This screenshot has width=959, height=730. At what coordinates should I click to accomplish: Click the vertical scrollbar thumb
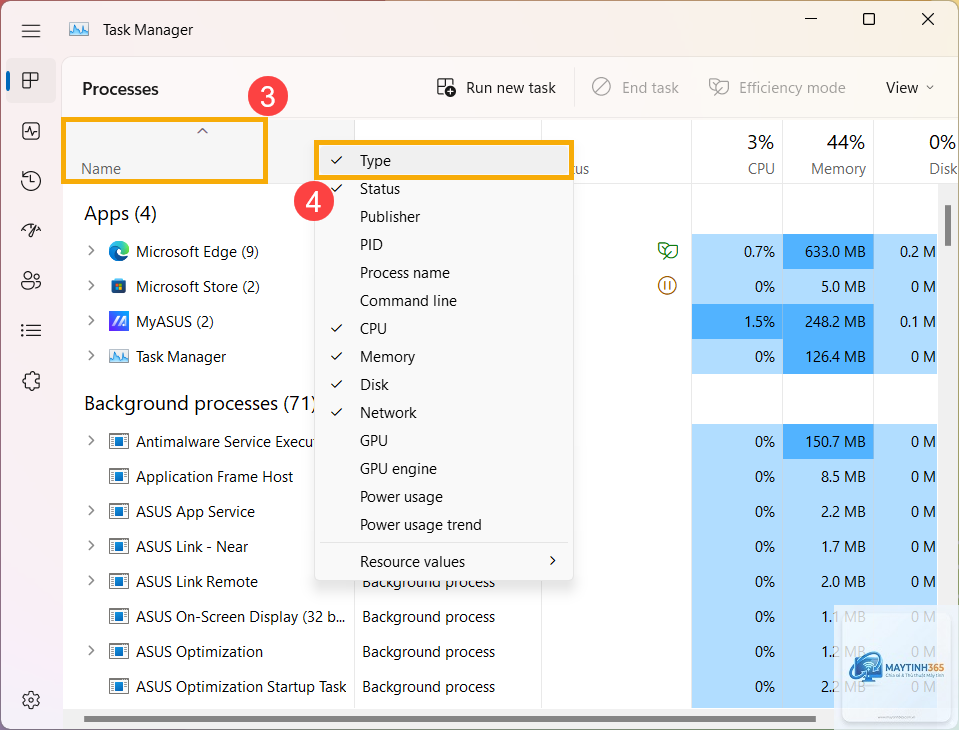pos(948,225)
